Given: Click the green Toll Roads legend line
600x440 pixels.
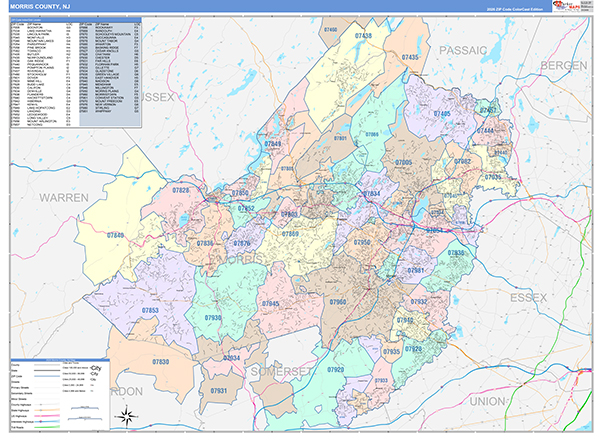Looking at the screenshot, I should coord(47,427).
